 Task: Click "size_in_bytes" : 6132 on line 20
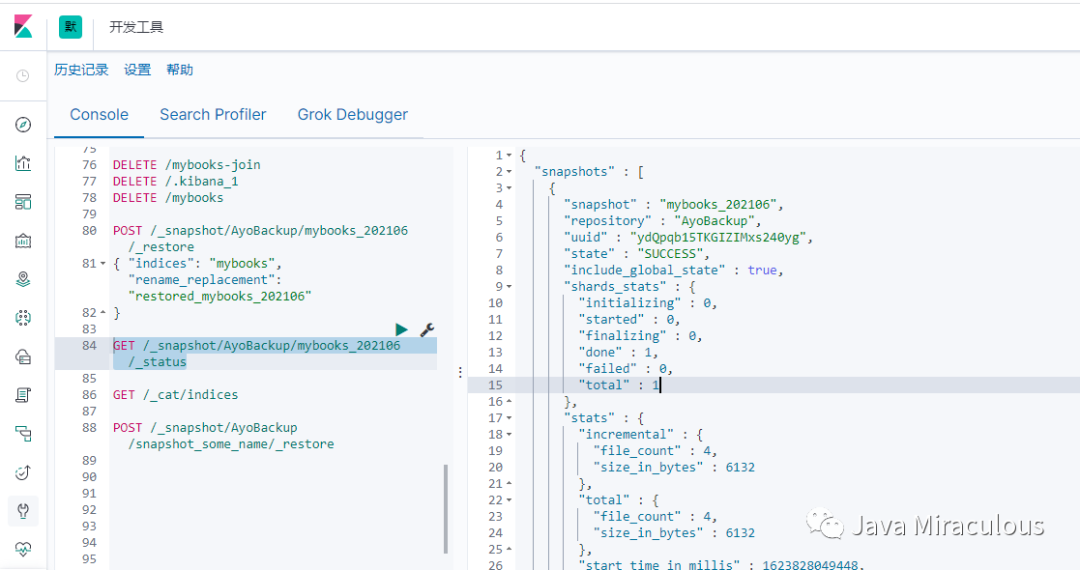tap(674, 467)
